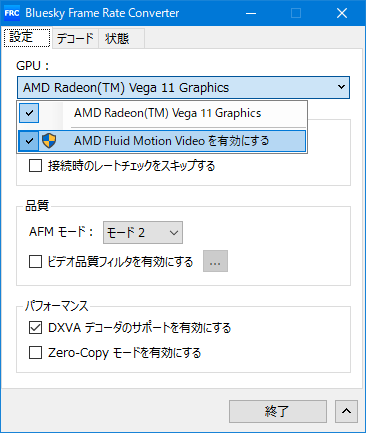Close the Bluesky Frame Rate Converter window
This screenshot has width=366, height=433.
click(342, 13)
